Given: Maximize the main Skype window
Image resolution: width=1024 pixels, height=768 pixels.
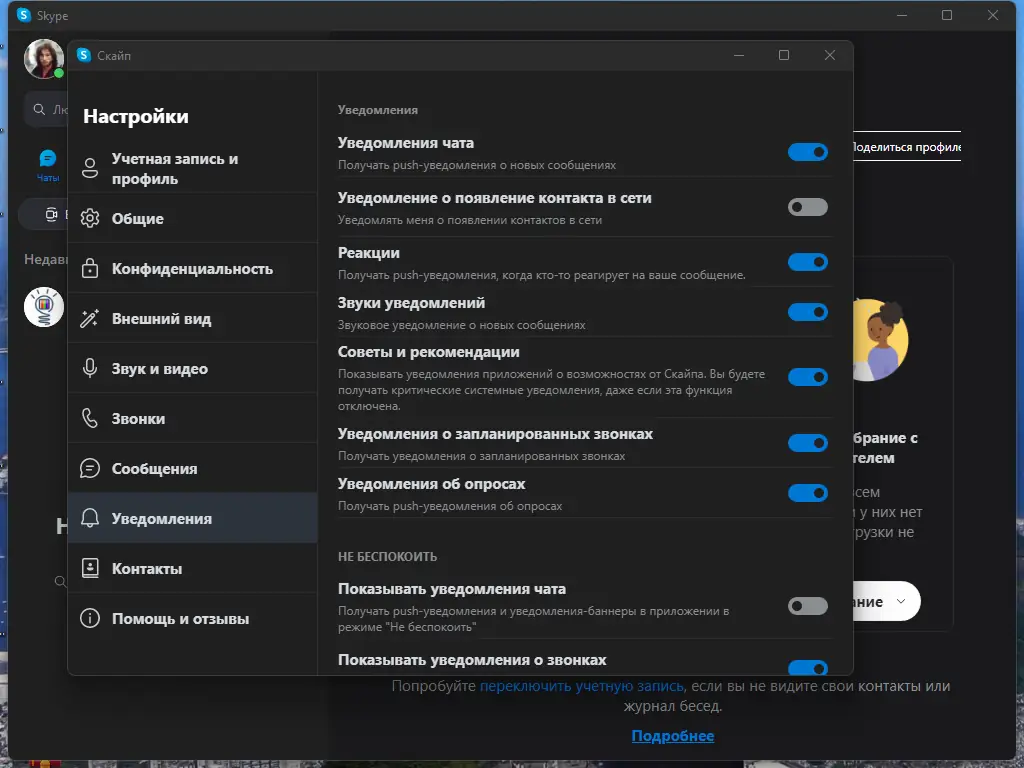Looking at the screenshot, I should tap(947, 15).
